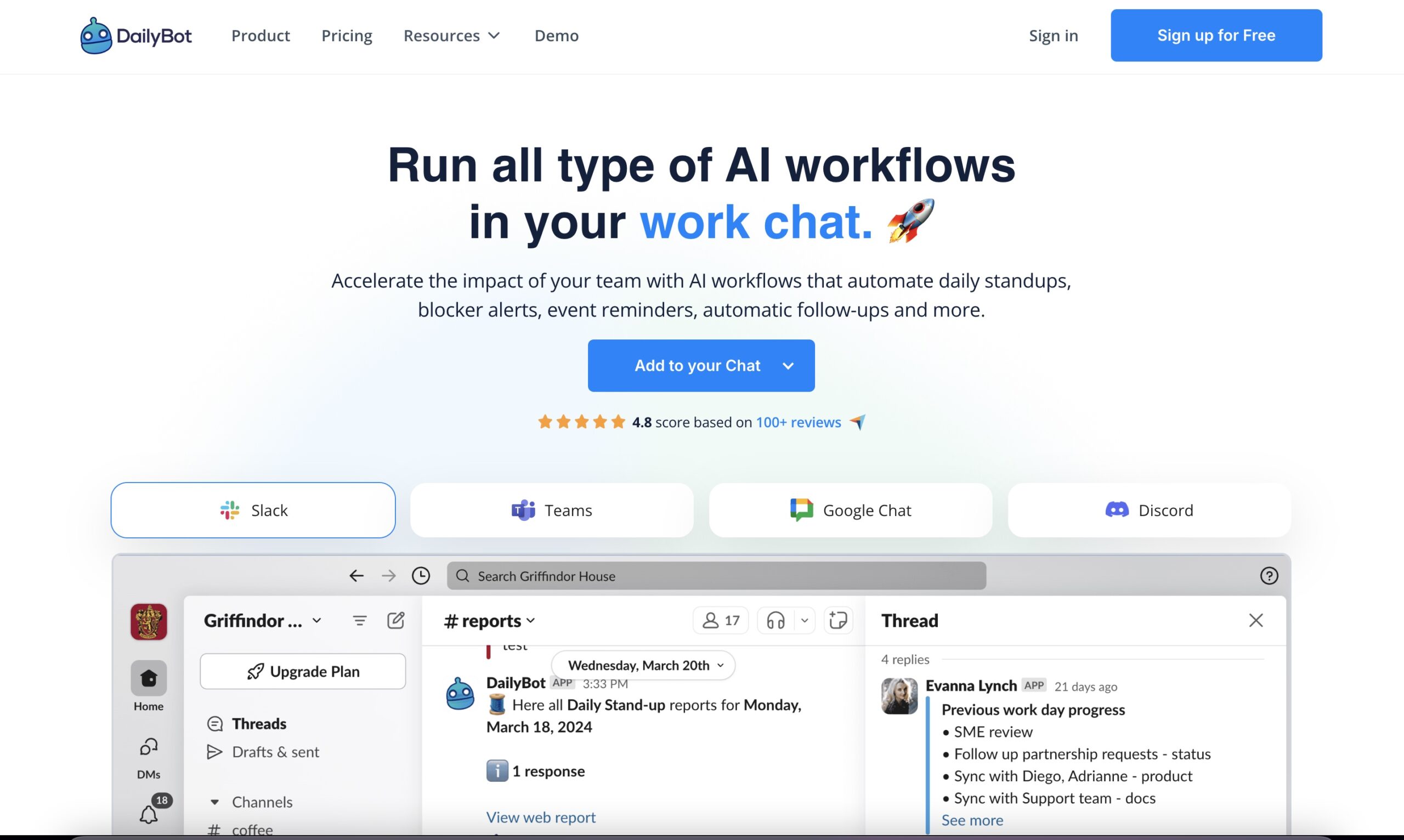Open the DMs sidebar icon

(148, 747)
